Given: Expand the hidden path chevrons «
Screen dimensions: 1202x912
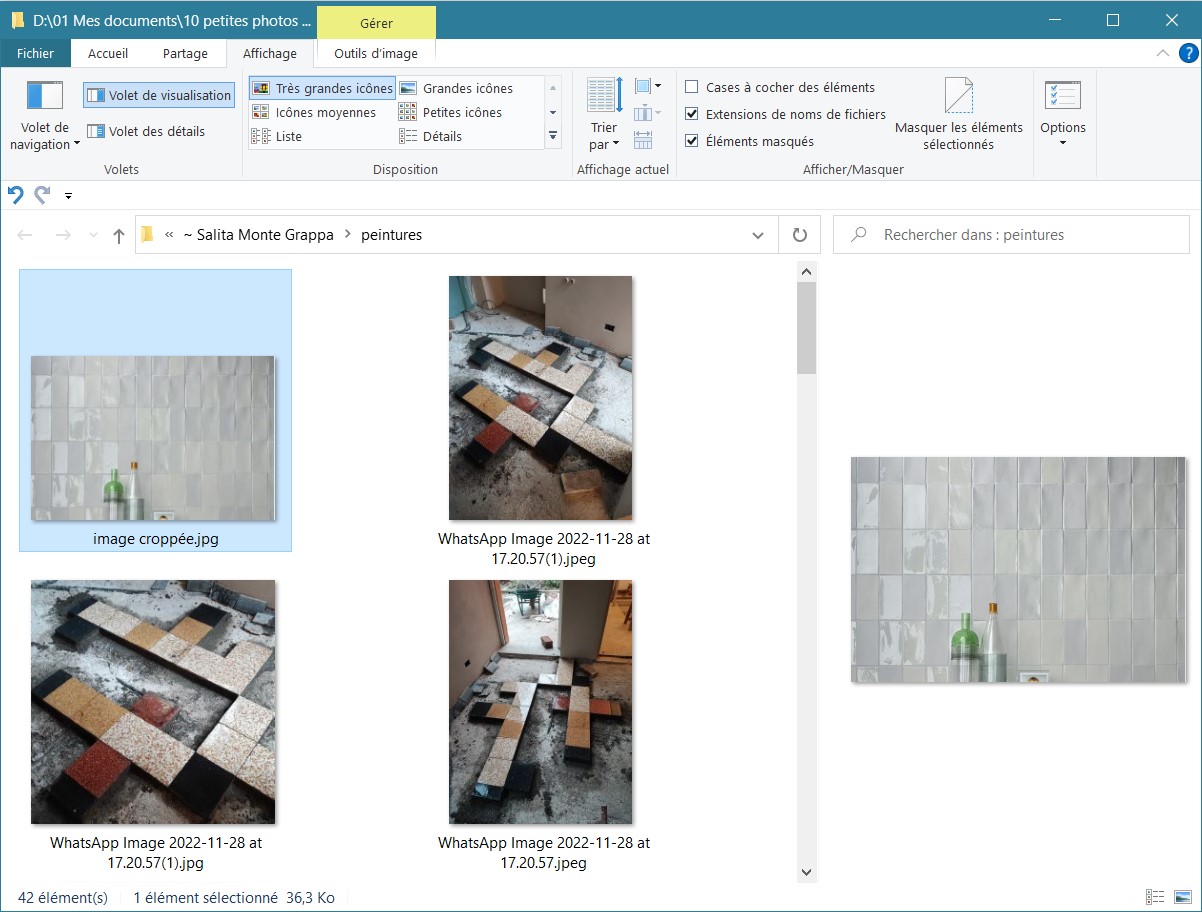Looking at the screenshot, I should pyautogui.click(x=169, y=235).
